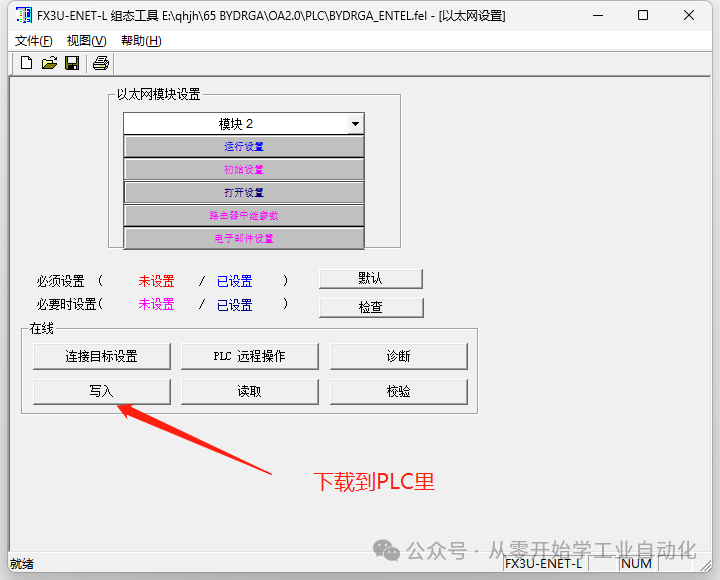Image resolution: width=720 pixels, height=580 pixels.
Task: Save using the floppy disk icon
Action: (72, 63)
